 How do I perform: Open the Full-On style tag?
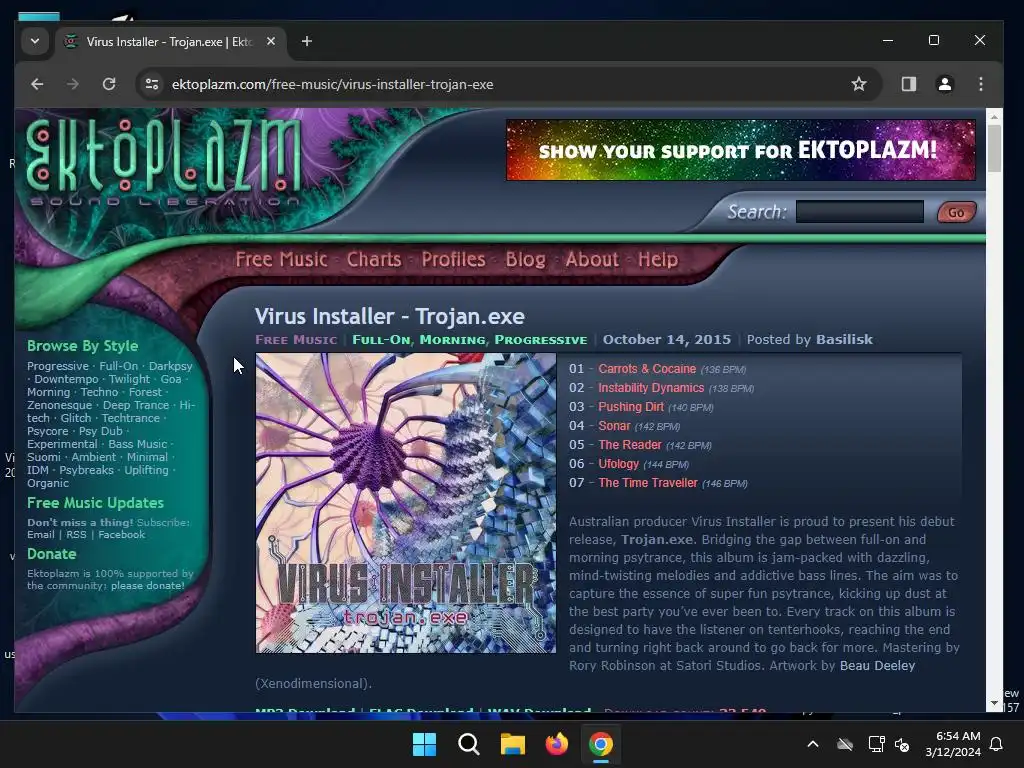[381, 340]
